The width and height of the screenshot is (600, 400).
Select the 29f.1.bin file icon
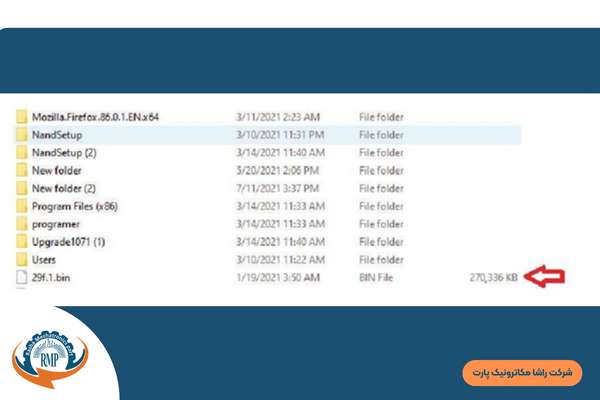coord(22,275)
